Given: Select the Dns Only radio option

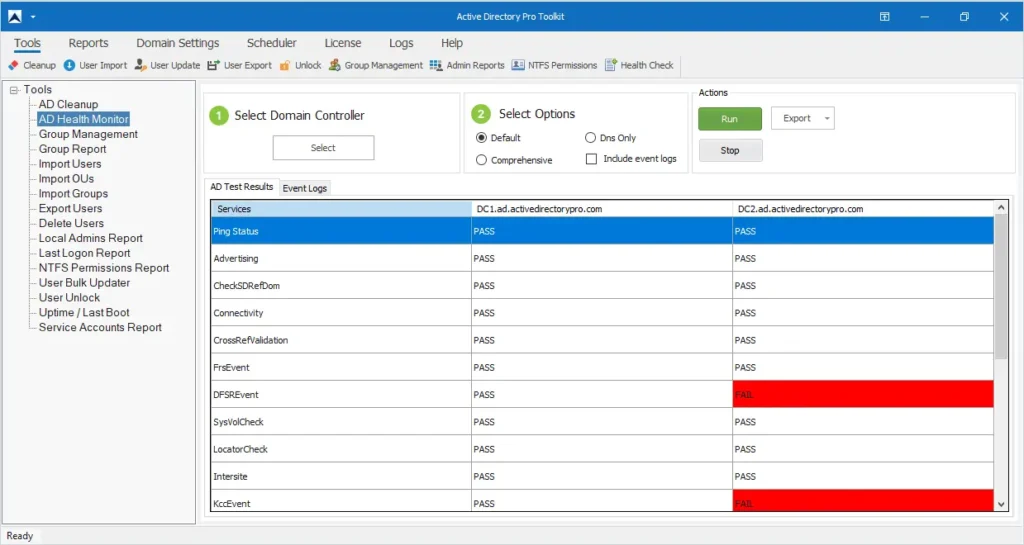Looking at the screenshot, I should [590, 138].
